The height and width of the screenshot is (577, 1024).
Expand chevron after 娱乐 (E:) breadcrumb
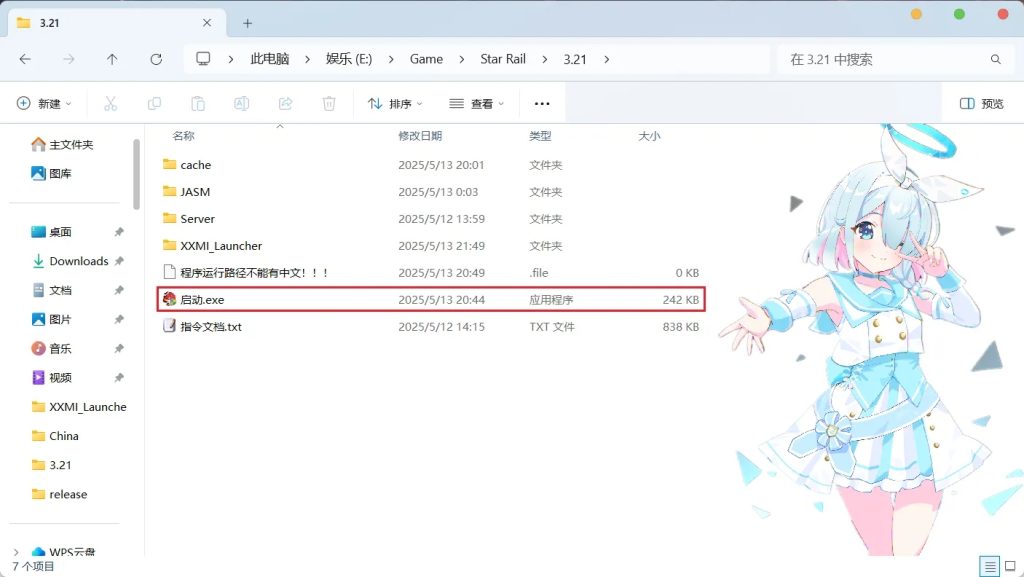coord(391,59)
